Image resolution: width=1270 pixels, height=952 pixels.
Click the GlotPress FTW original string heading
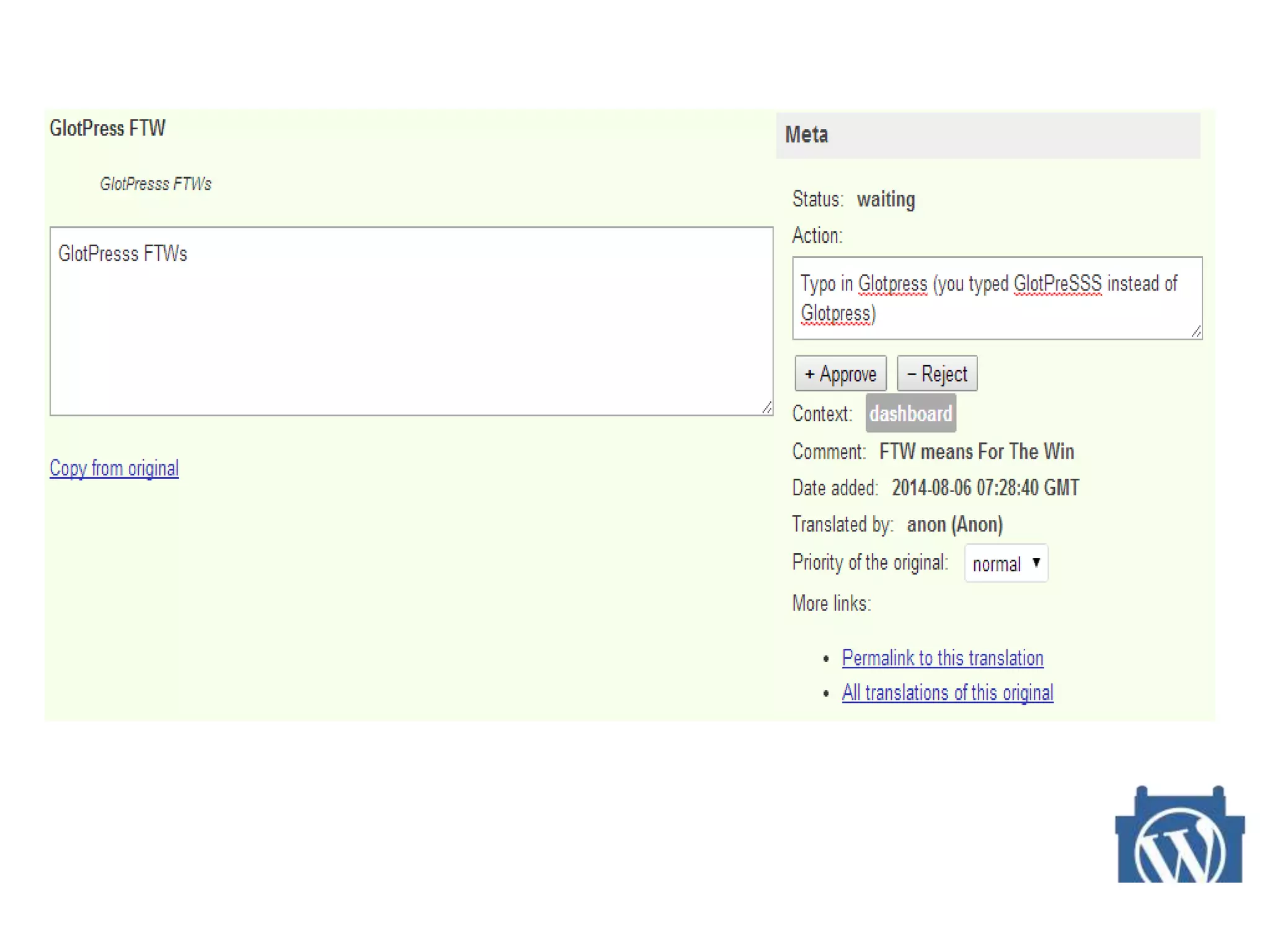[x=107, y=128]
